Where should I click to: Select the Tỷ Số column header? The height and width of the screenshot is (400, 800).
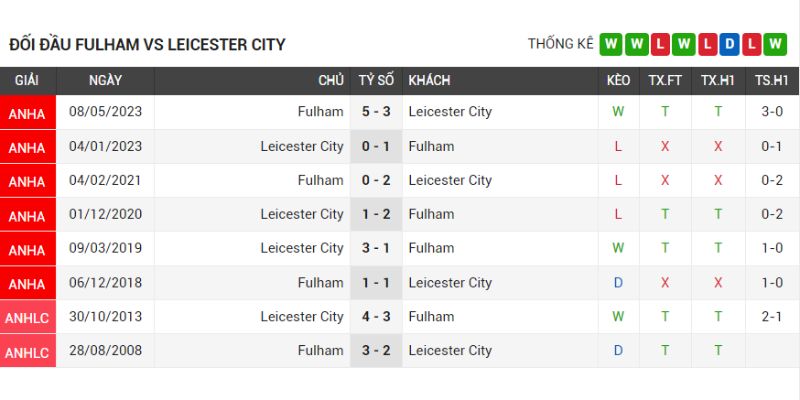[x=377, y=80]
